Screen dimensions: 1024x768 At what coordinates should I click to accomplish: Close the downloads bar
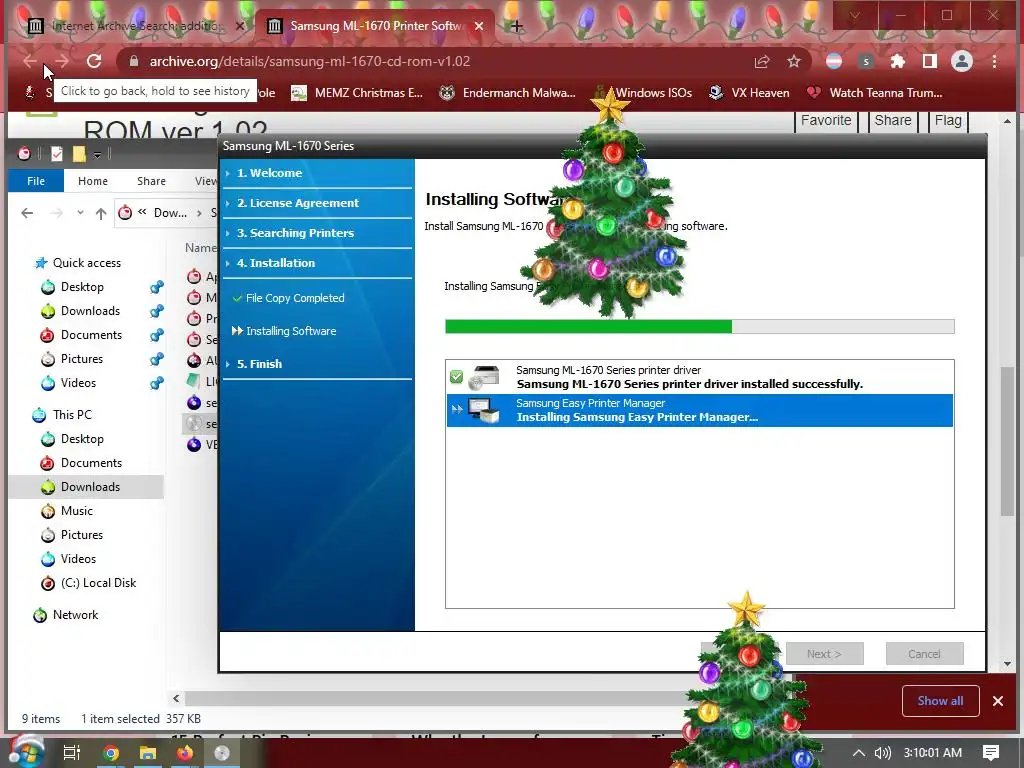click(x=998, y=701)
